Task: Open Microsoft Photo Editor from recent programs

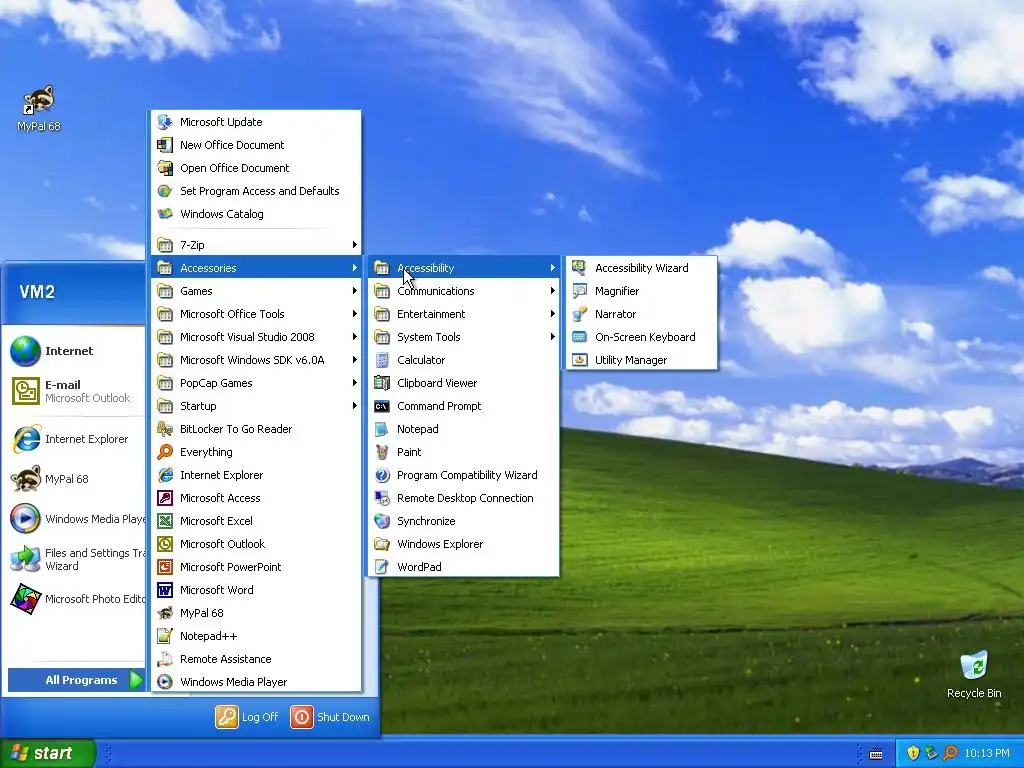Action: coord(76,599)
